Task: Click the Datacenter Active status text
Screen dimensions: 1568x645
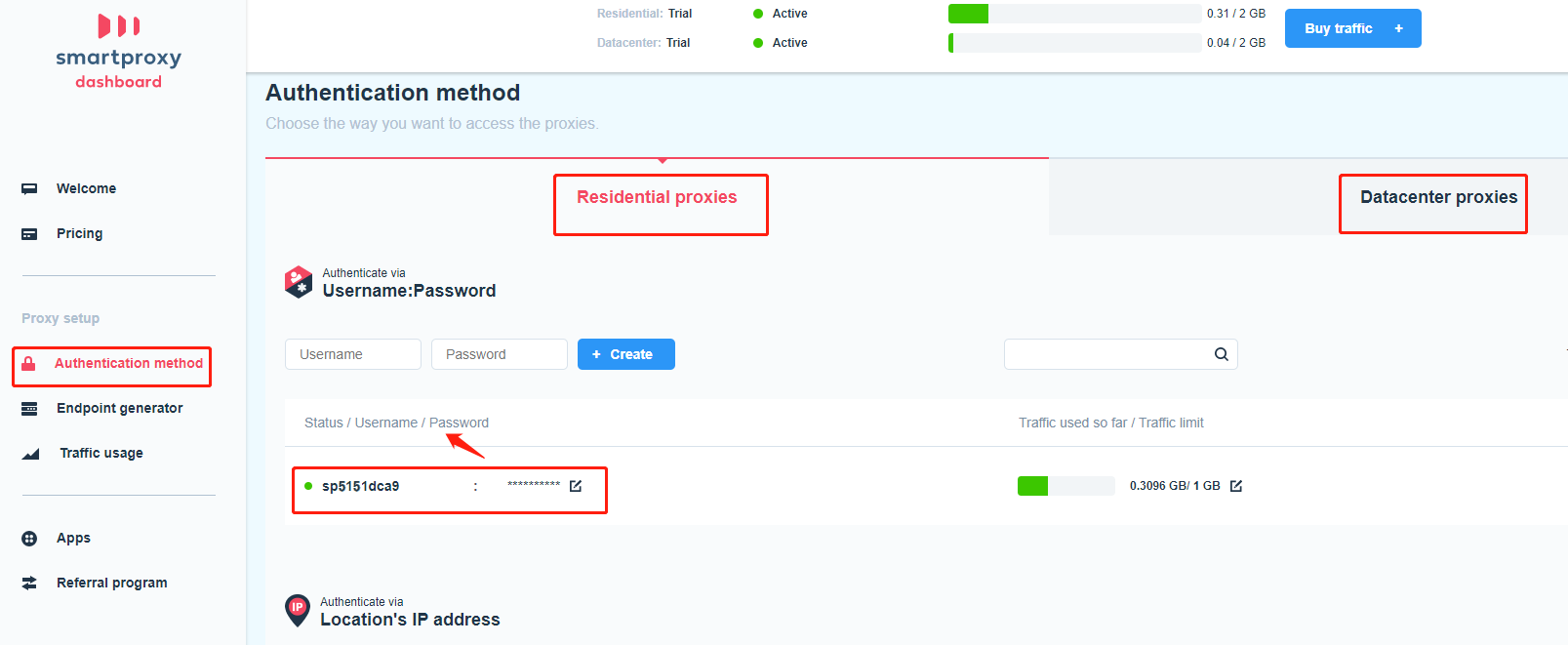Action: [790, 43]
